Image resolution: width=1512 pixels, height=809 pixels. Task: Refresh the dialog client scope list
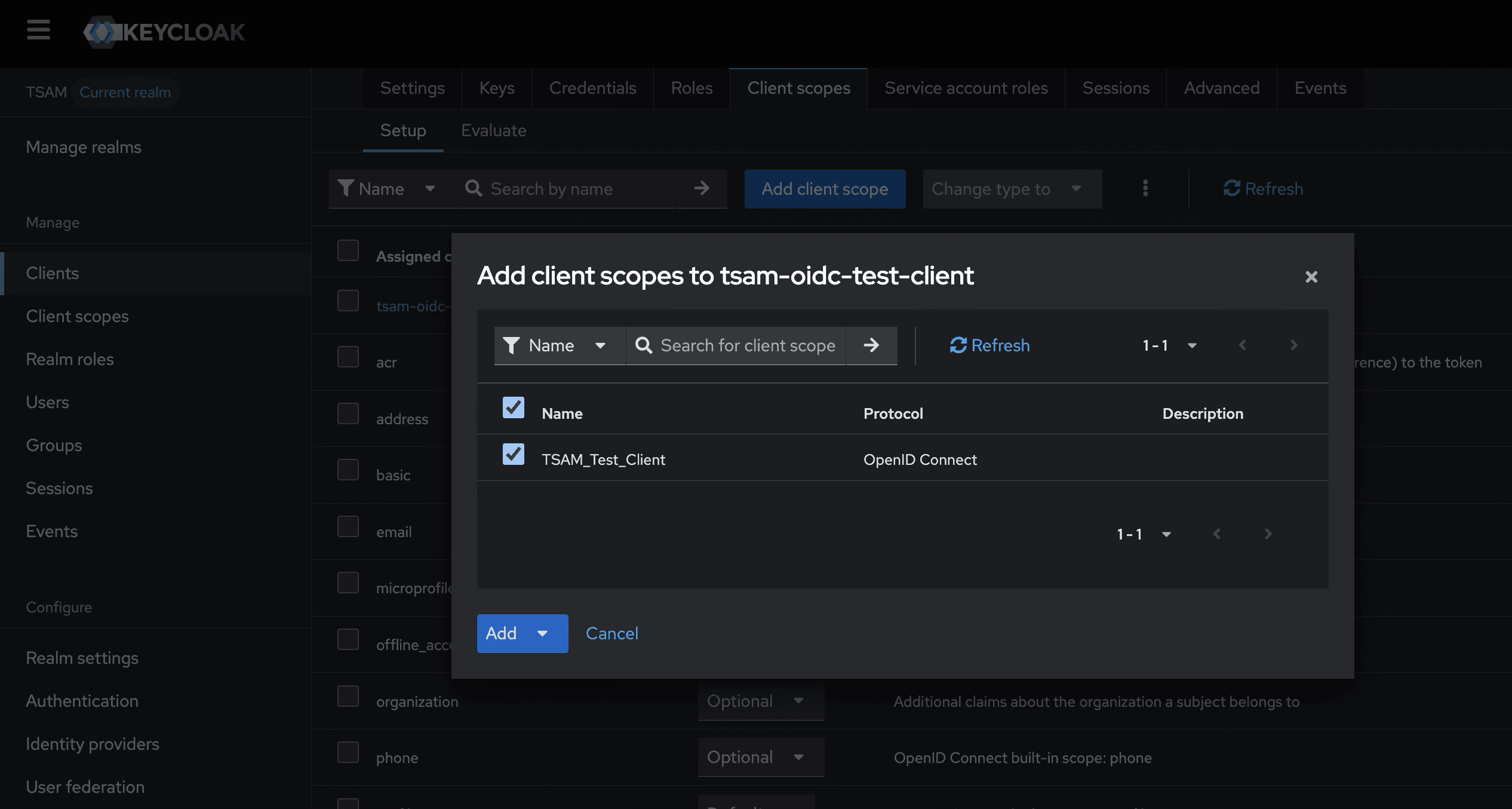(x=989, y=345)
